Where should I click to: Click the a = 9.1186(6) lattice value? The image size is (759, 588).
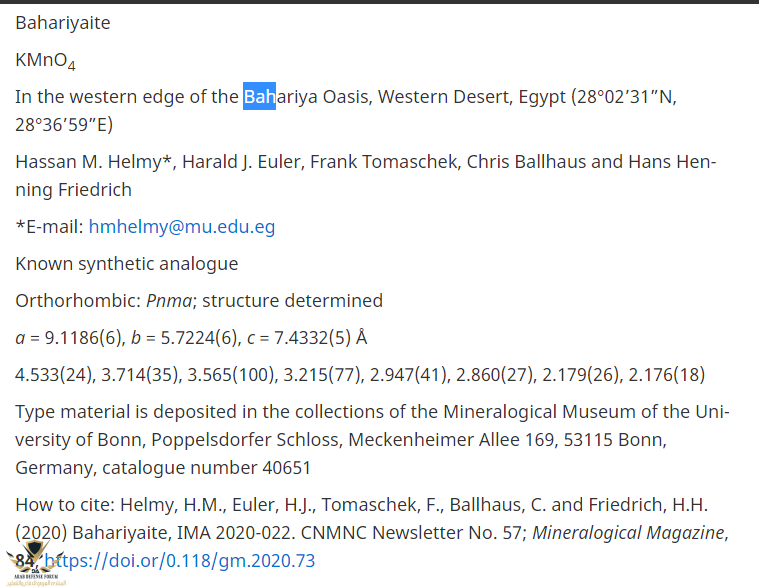(70, 337)
